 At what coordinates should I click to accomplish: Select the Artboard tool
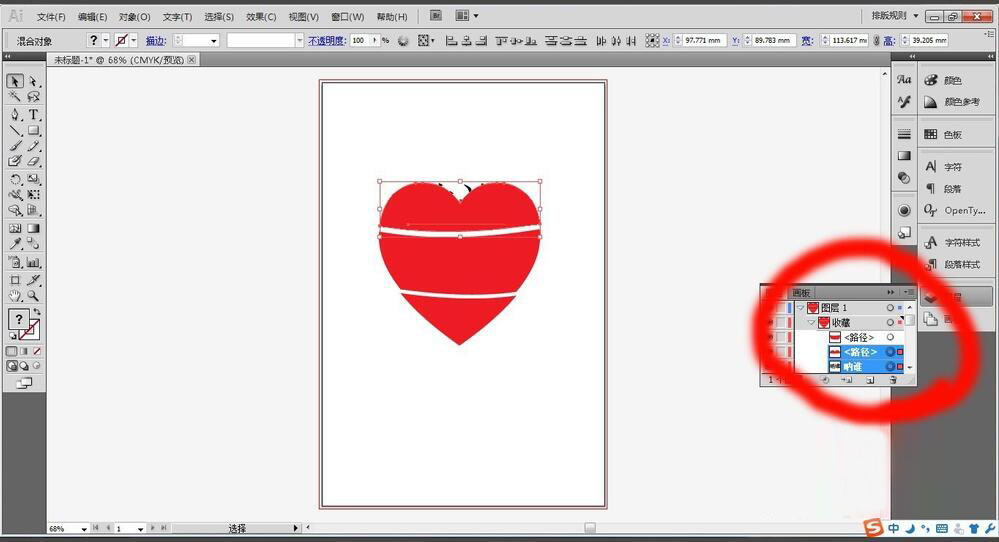tap(15, 280)
